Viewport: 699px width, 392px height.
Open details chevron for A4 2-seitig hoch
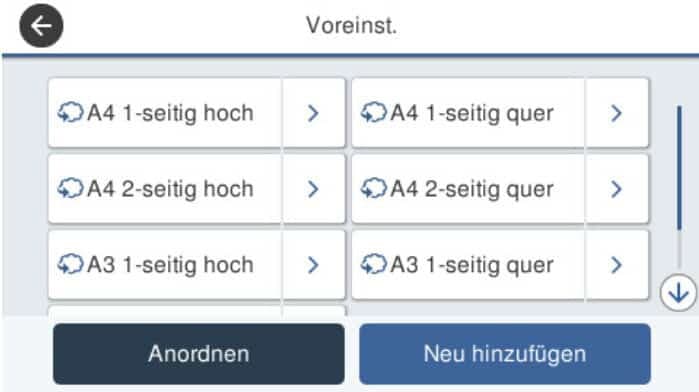pyautogui.click(x=313, y=189)
